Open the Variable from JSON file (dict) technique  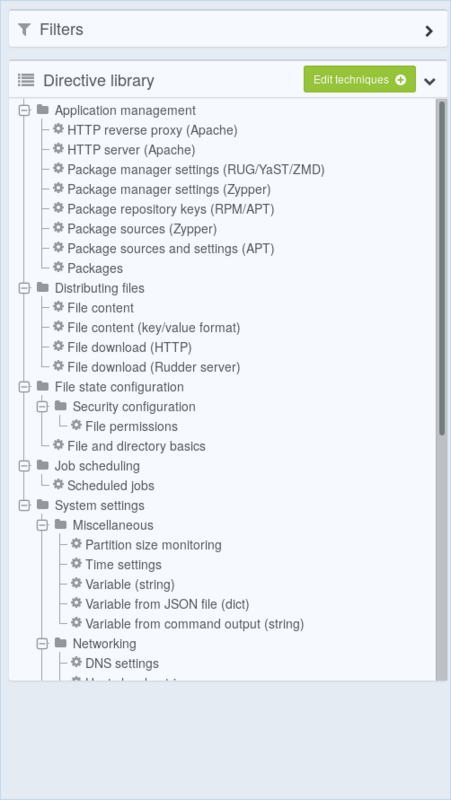(x=167, y=604)
